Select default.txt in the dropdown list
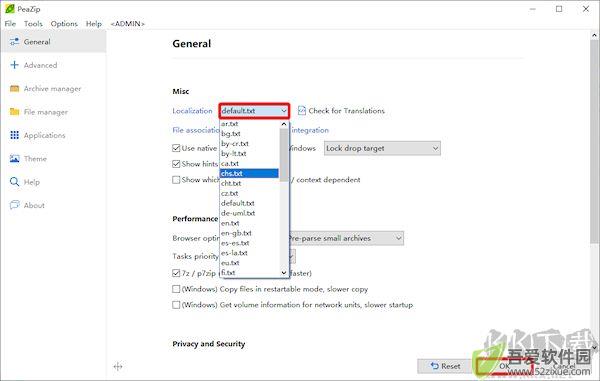 point(249,203)
